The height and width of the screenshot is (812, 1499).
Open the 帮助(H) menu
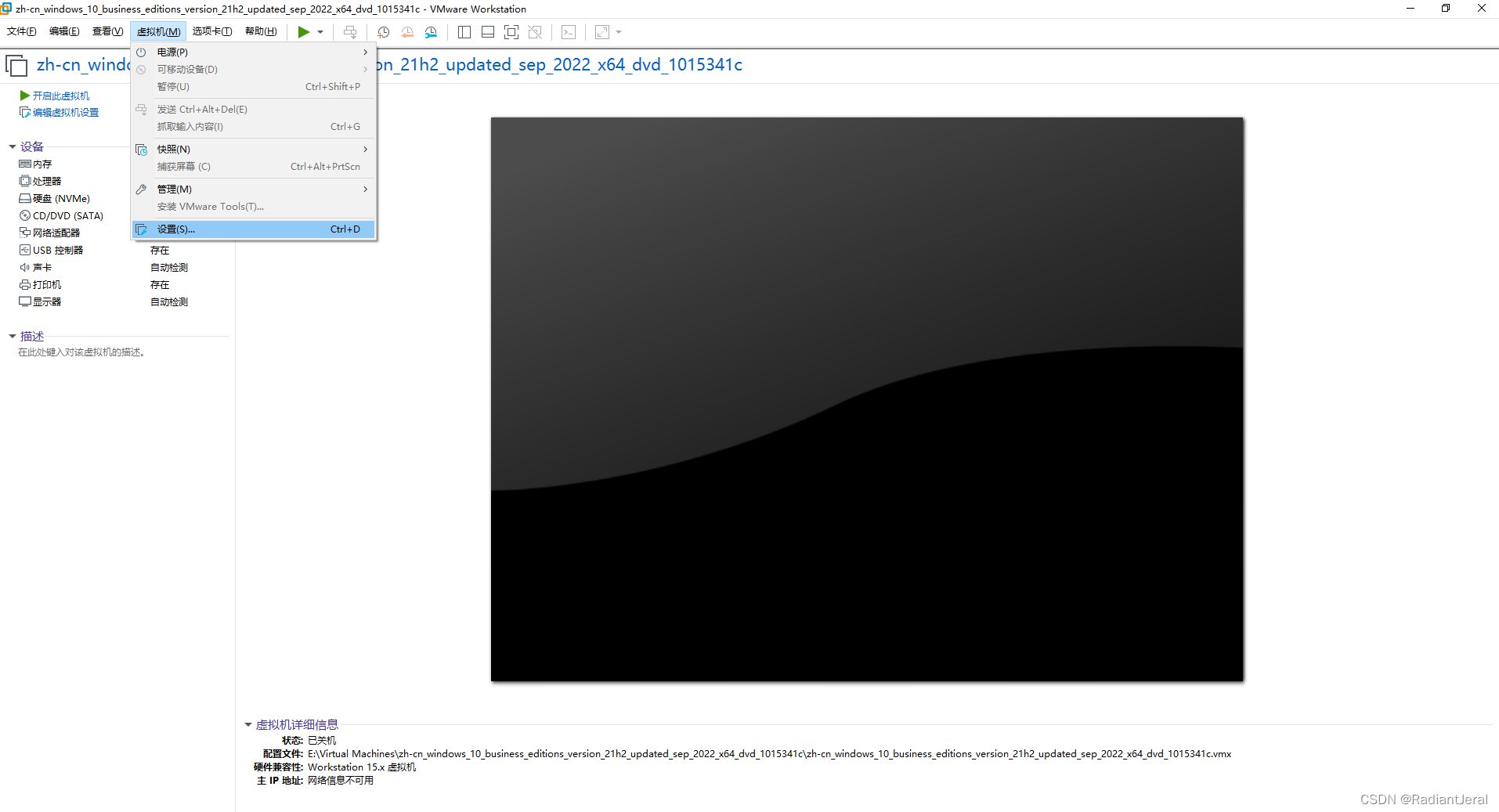261,31
